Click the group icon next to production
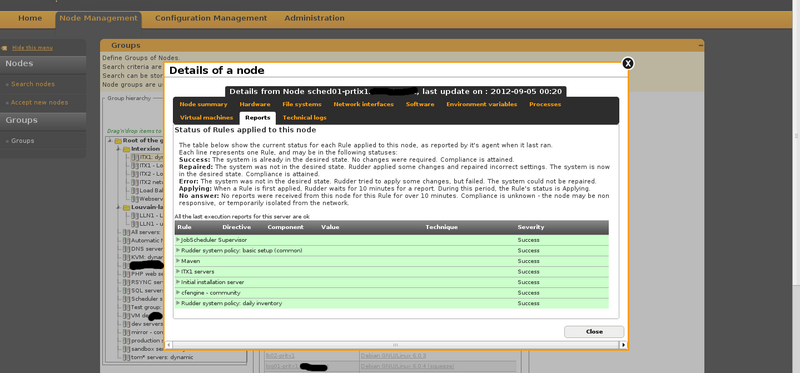 click(127, 340)
